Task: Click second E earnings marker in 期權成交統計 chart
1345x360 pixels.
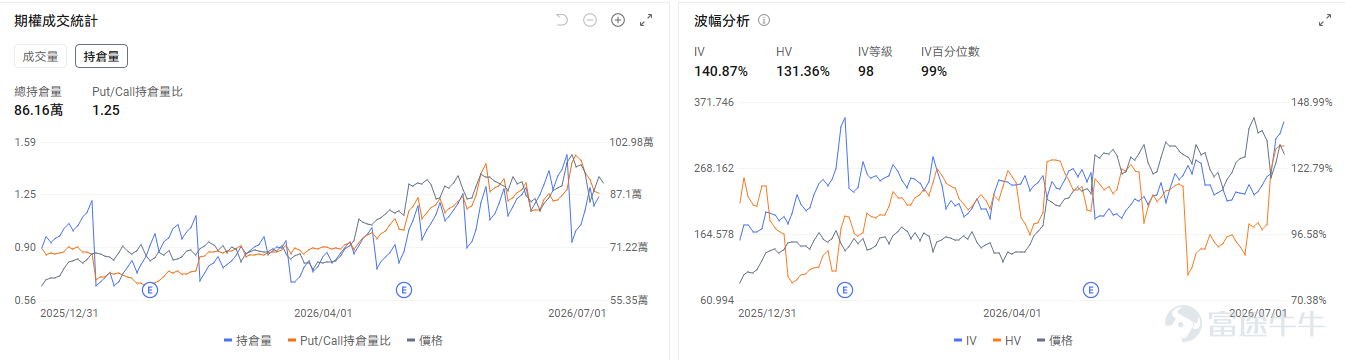Action: point(403,290)
